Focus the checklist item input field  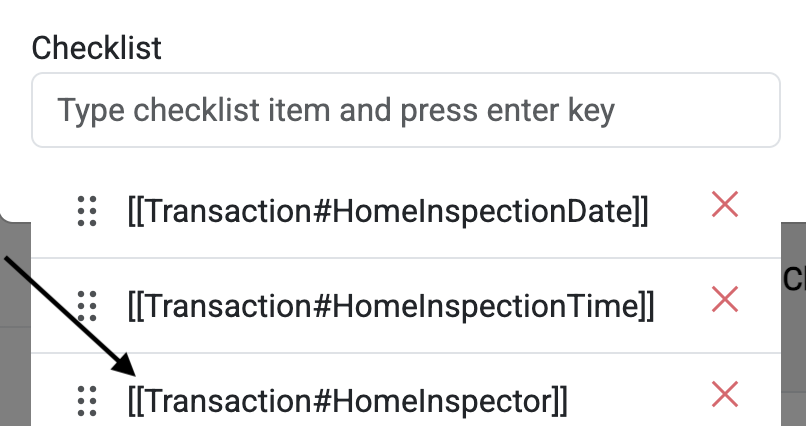pyautogui.click(x=405, y=110)
